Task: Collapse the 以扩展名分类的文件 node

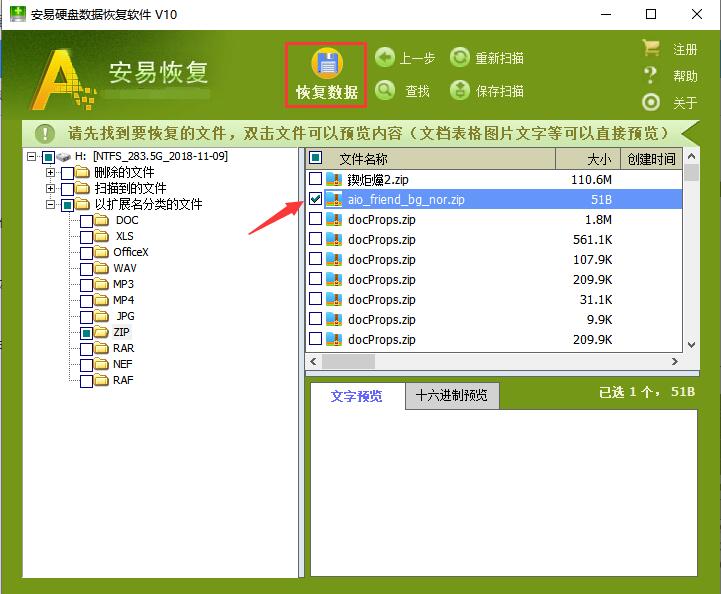Action: click(51, 204)
